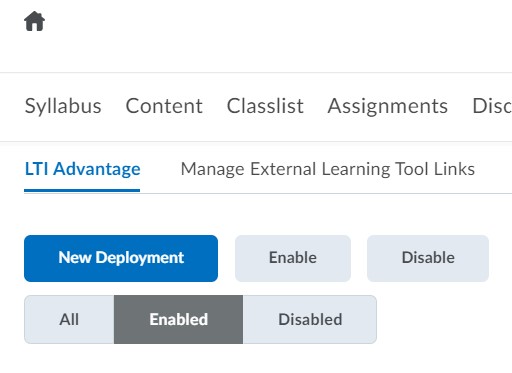
Task: Create a new LTI deployment
Action: coord(121,258)
